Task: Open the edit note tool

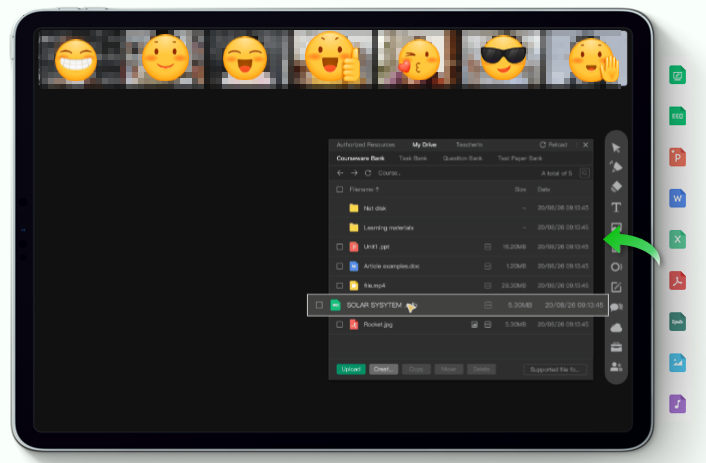Action: coord(616,287)
